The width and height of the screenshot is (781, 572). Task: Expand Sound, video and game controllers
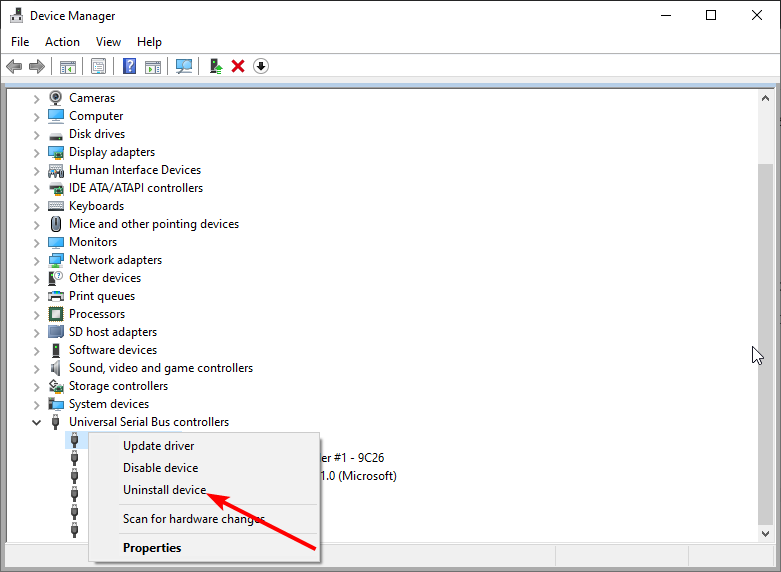click(36, 369)
